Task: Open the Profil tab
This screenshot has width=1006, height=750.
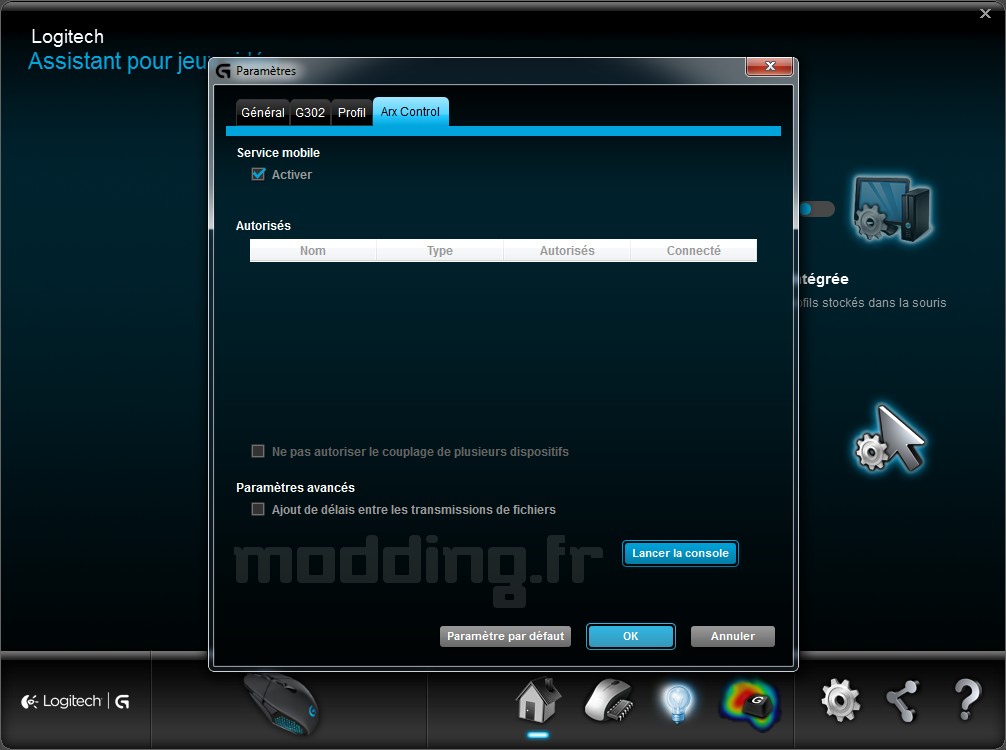Action: [352, 112]
